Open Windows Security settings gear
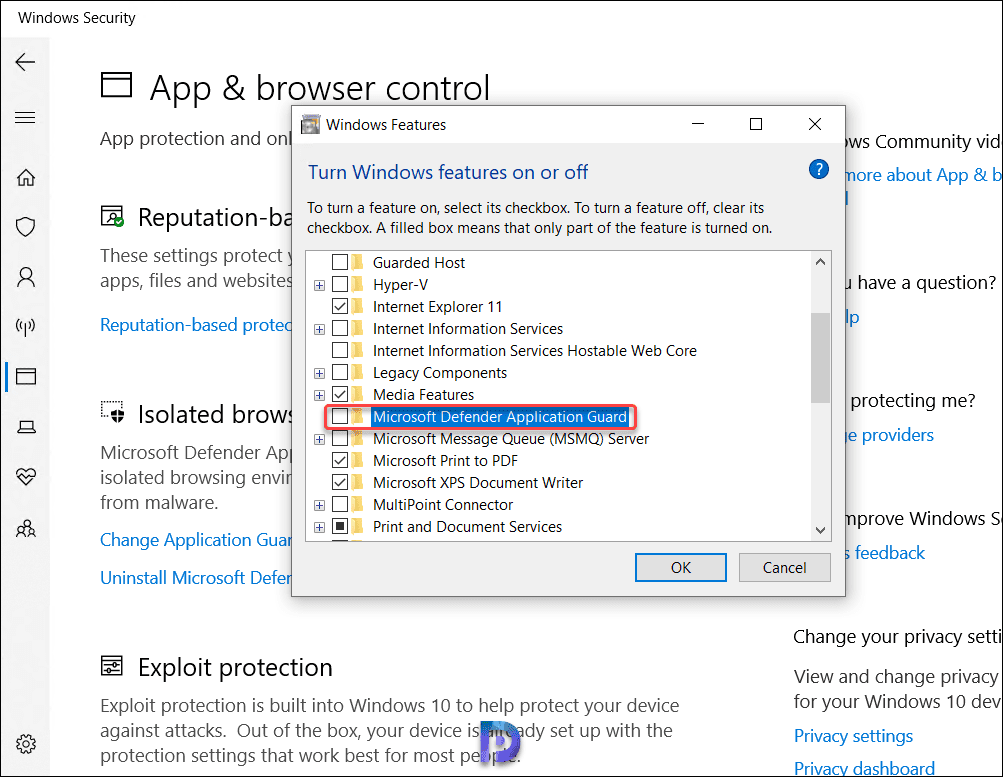The width and height of the screenshot is (1003, 777). click(x=25, y=744)
